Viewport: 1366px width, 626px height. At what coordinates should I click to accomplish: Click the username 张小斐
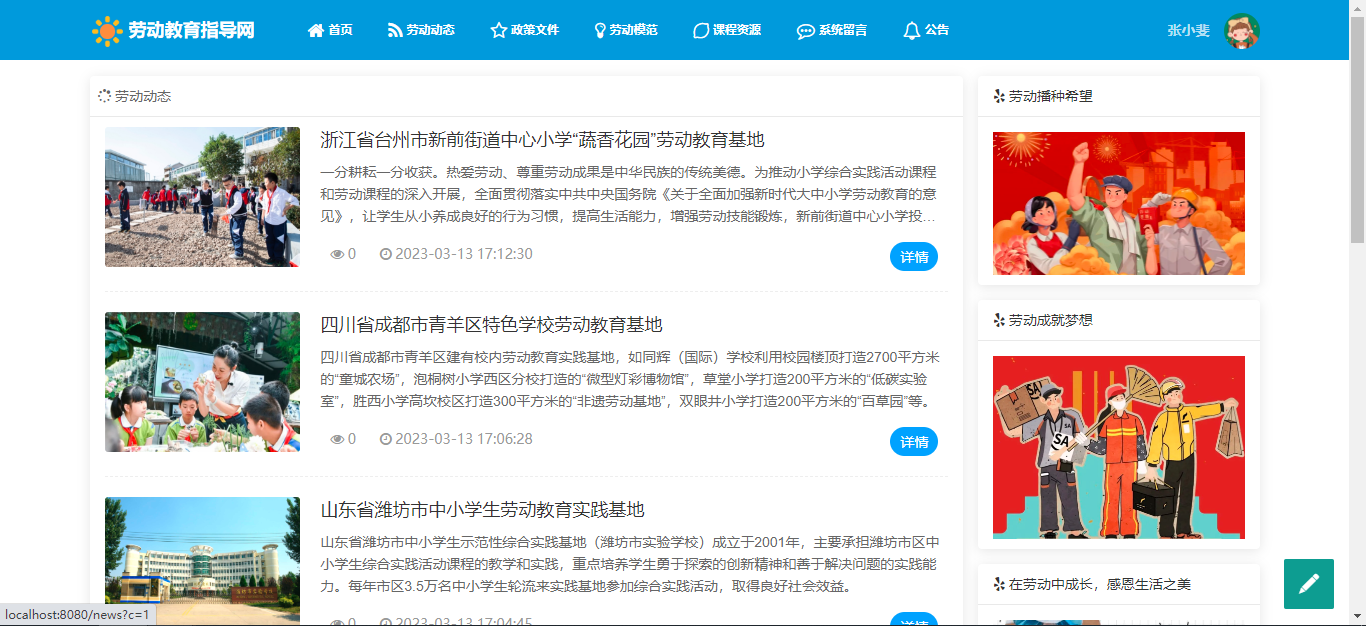1189,31
